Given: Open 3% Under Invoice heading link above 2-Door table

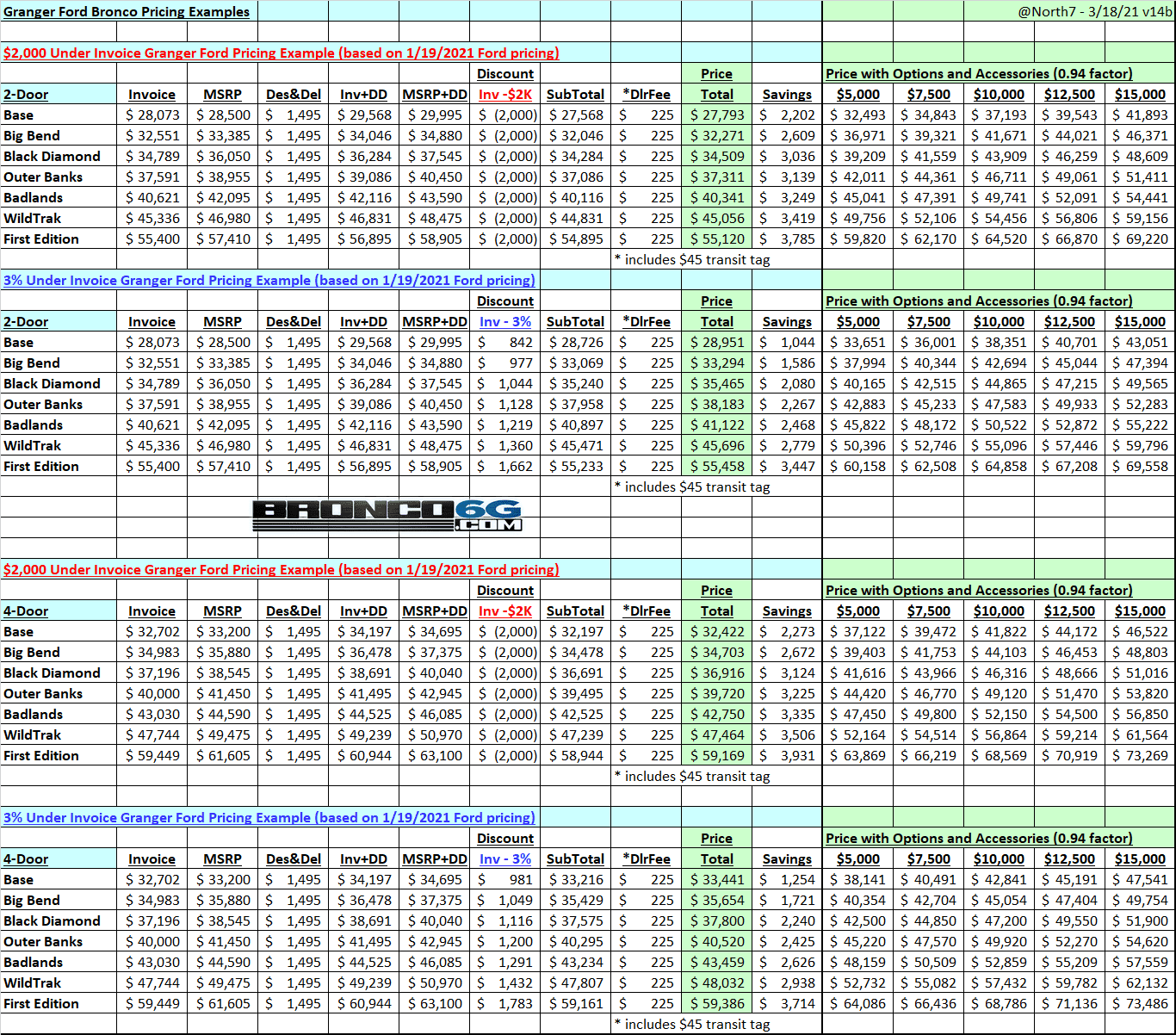Looking at the screenshot, I should (x=269, y=280).
